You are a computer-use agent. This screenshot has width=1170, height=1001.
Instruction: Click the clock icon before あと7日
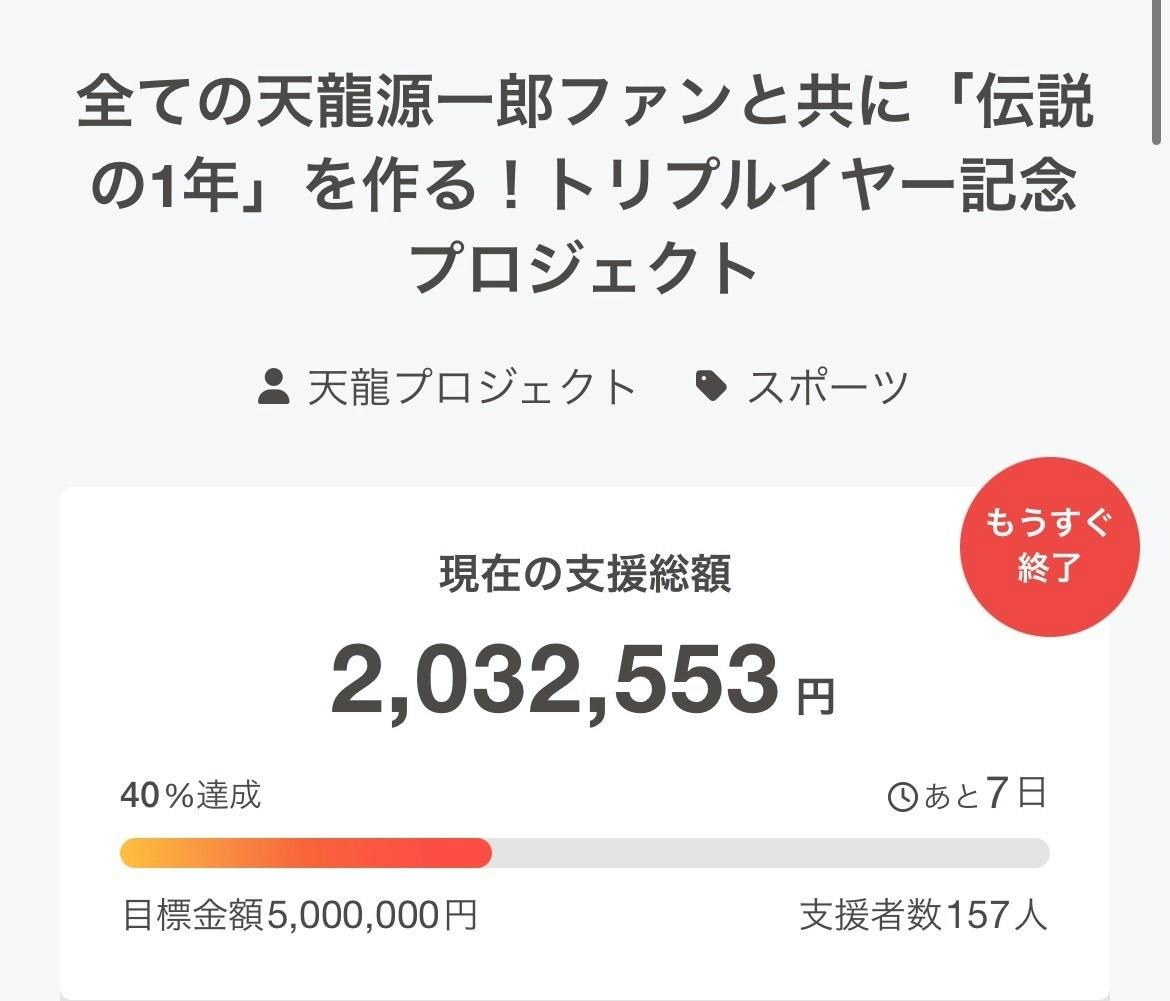[x=902, y=797]
